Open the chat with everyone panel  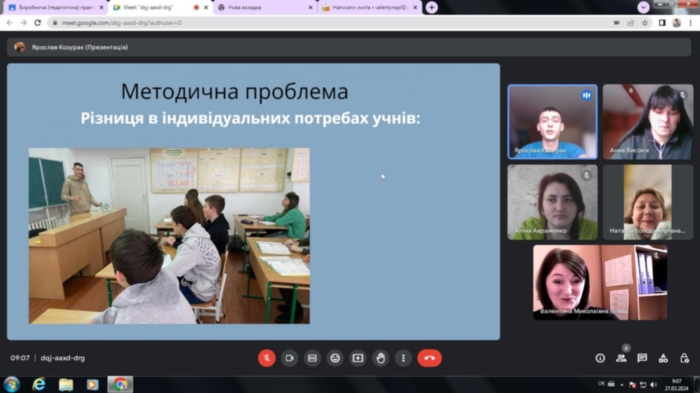[x=642, y=358]
